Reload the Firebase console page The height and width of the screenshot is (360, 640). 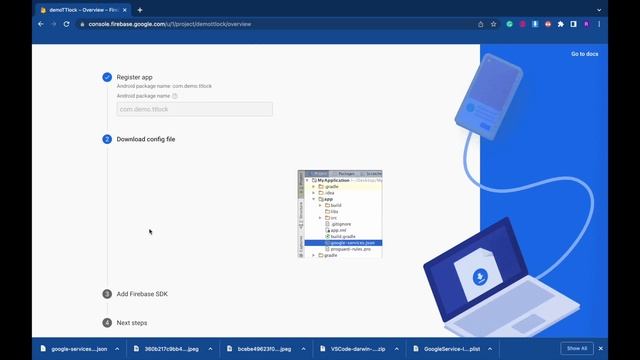[x=67, y=24]
